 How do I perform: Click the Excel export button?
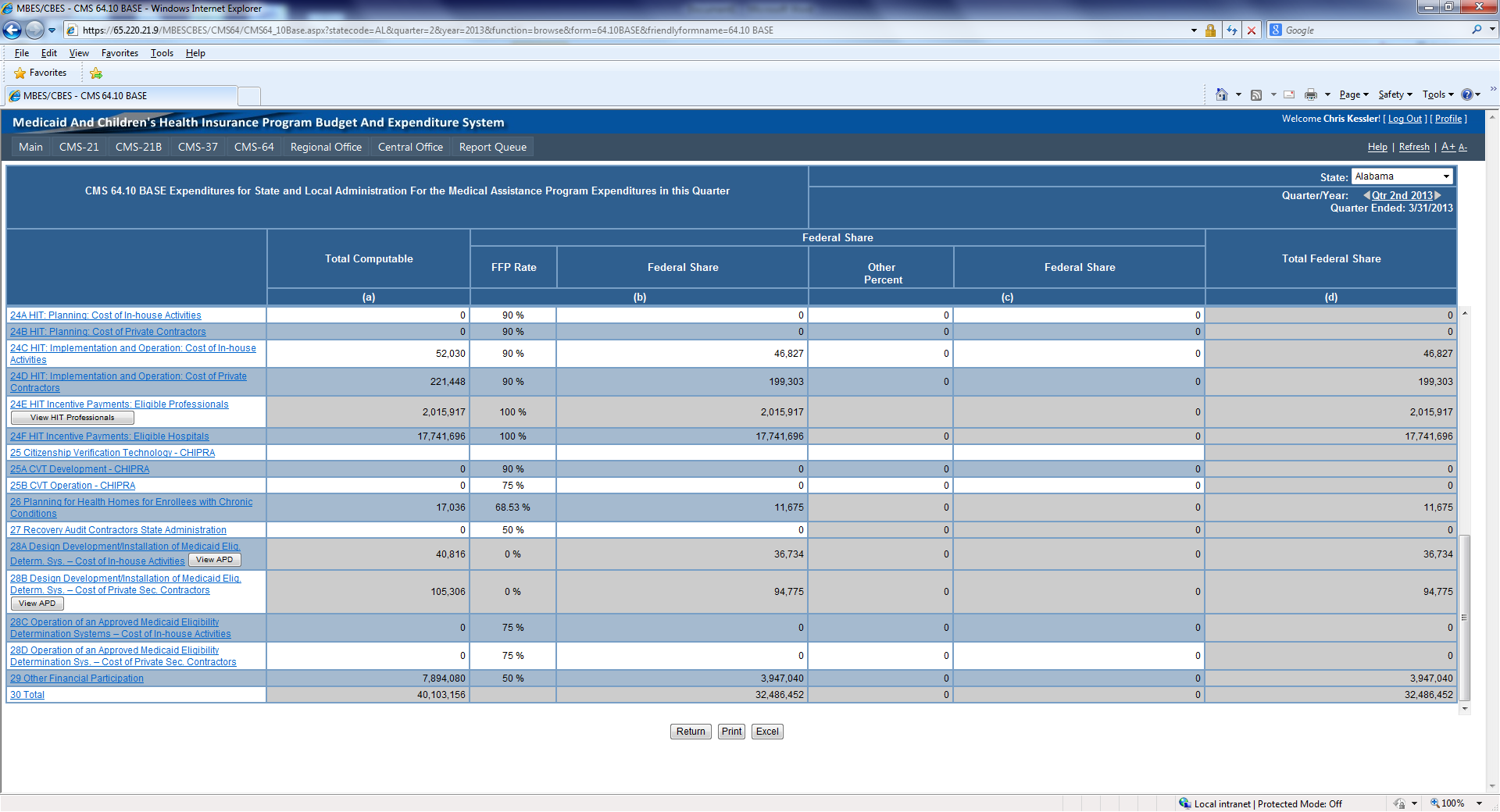(767, 732)
